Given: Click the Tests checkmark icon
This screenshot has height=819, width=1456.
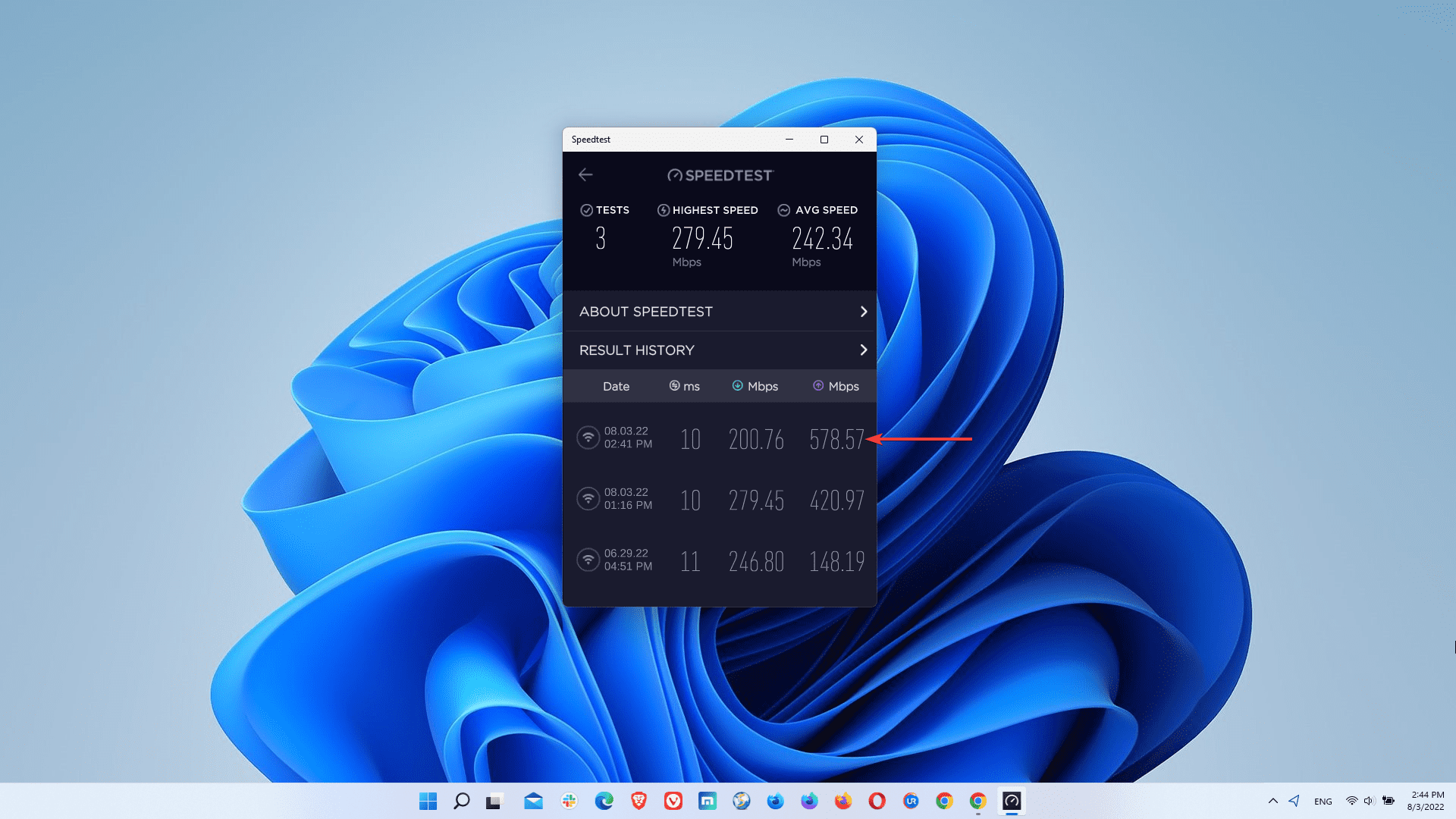Looking at the screenshot, I should (586, 210).
